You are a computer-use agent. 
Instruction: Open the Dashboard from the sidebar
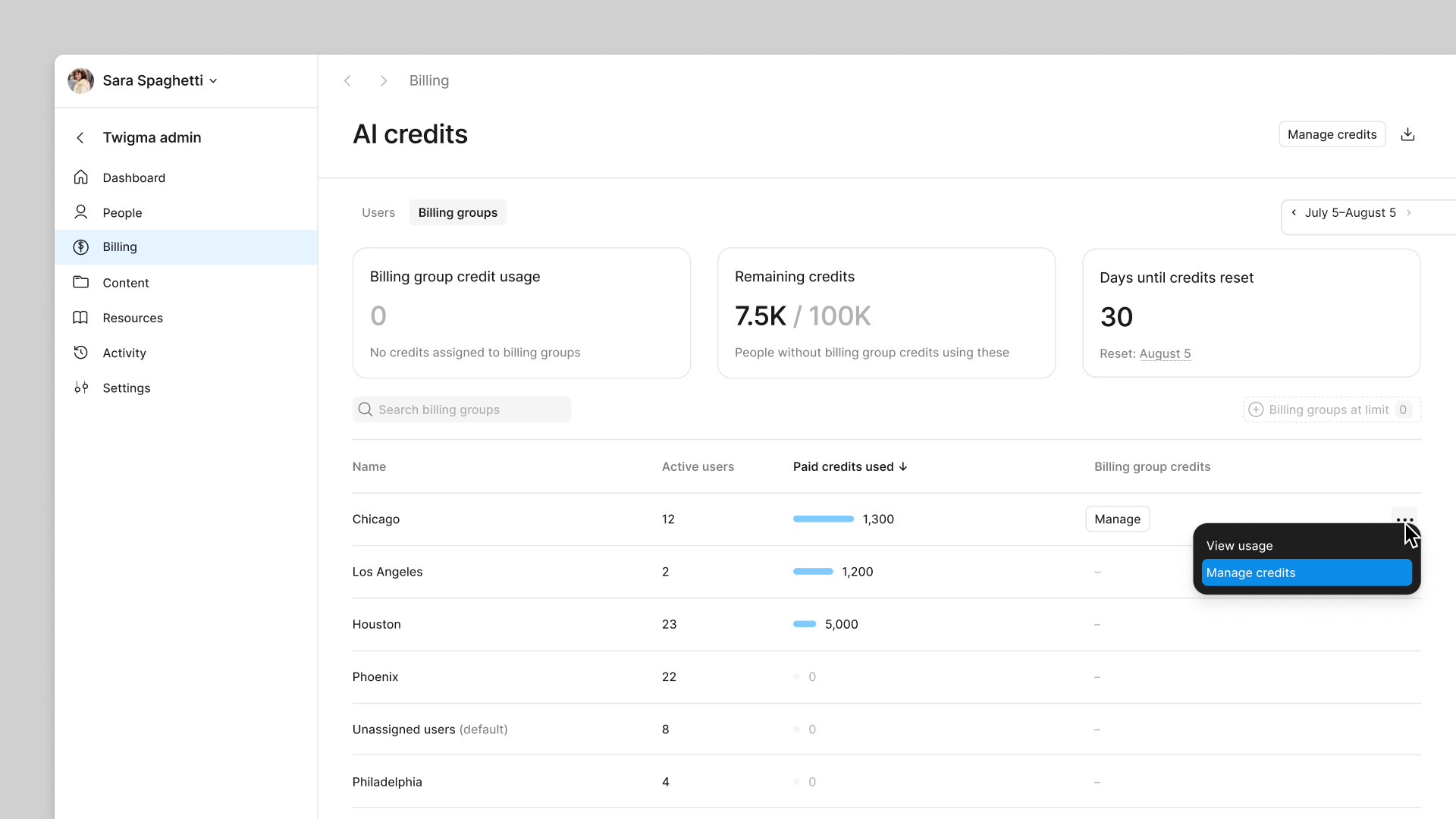pos(133,177)
